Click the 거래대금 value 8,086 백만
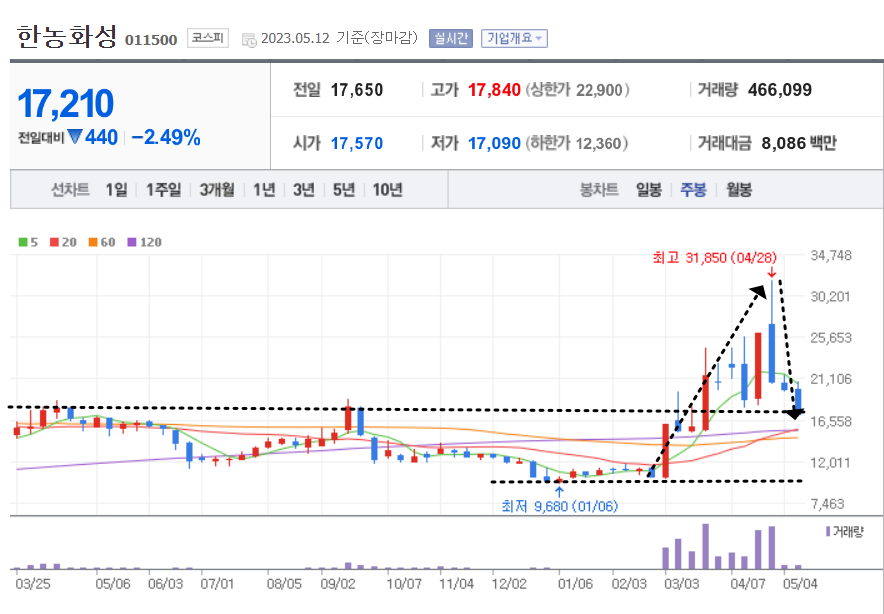Viewport: 884px width, 614px height. coord(799,143)
